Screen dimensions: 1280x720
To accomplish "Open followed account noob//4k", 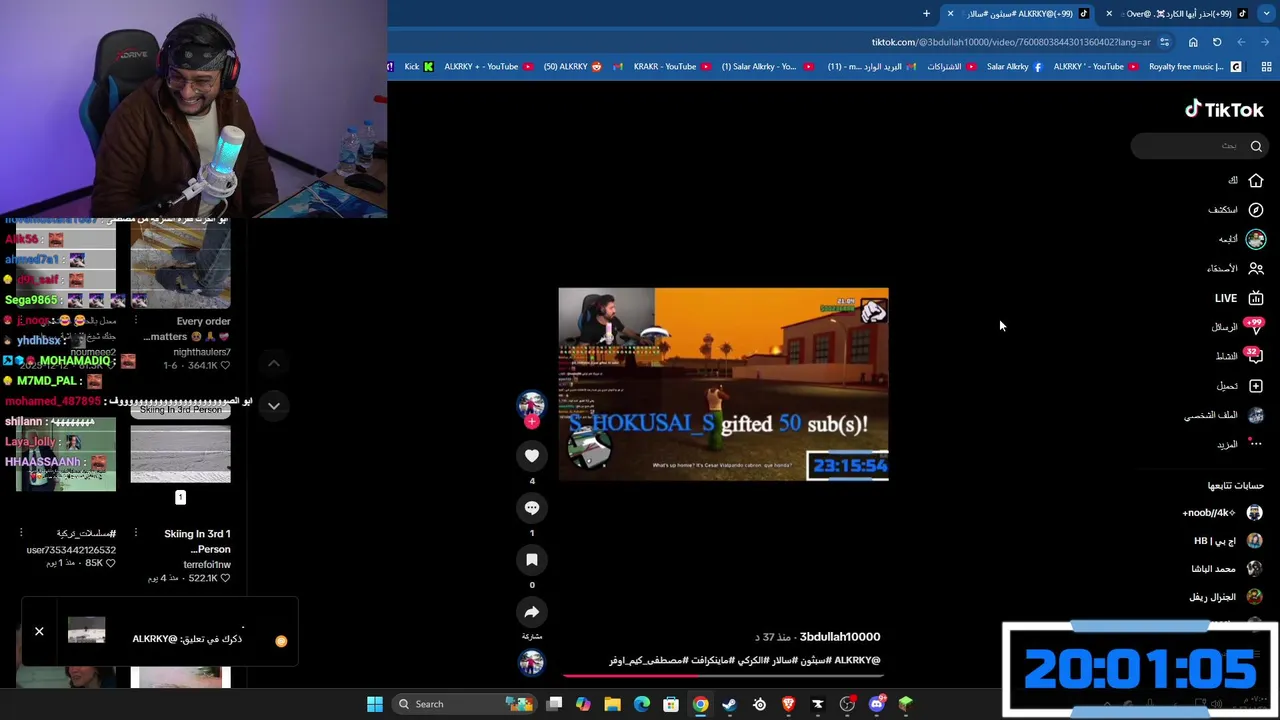I will 1222,513.
